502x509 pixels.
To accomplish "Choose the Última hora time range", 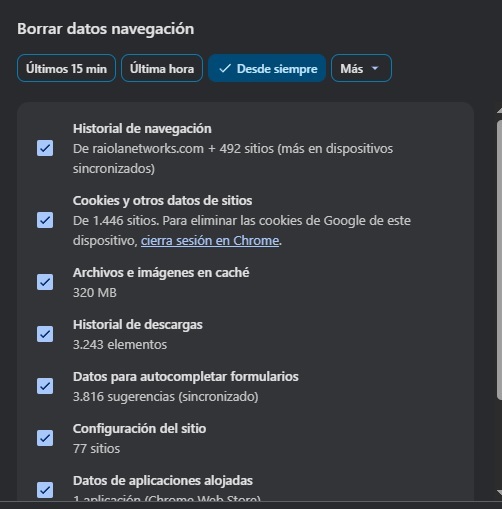I will tap(162, 68).
